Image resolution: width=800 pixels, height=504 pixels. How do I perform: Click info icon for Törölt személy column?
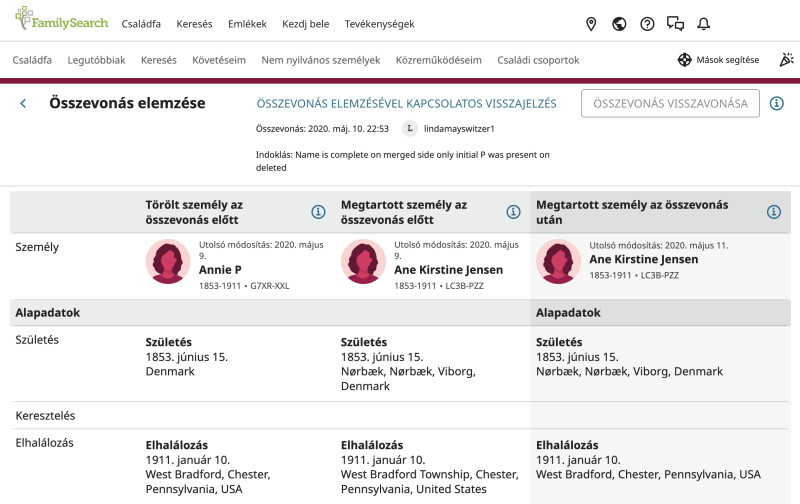click(318, 212)
